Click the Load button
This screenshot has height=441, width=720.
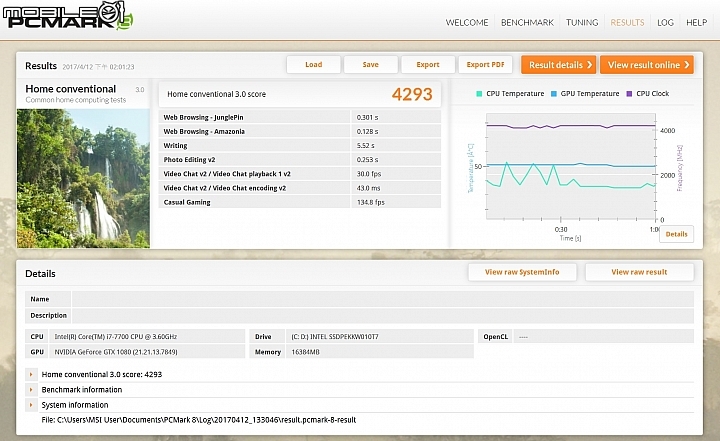point(314,65)
